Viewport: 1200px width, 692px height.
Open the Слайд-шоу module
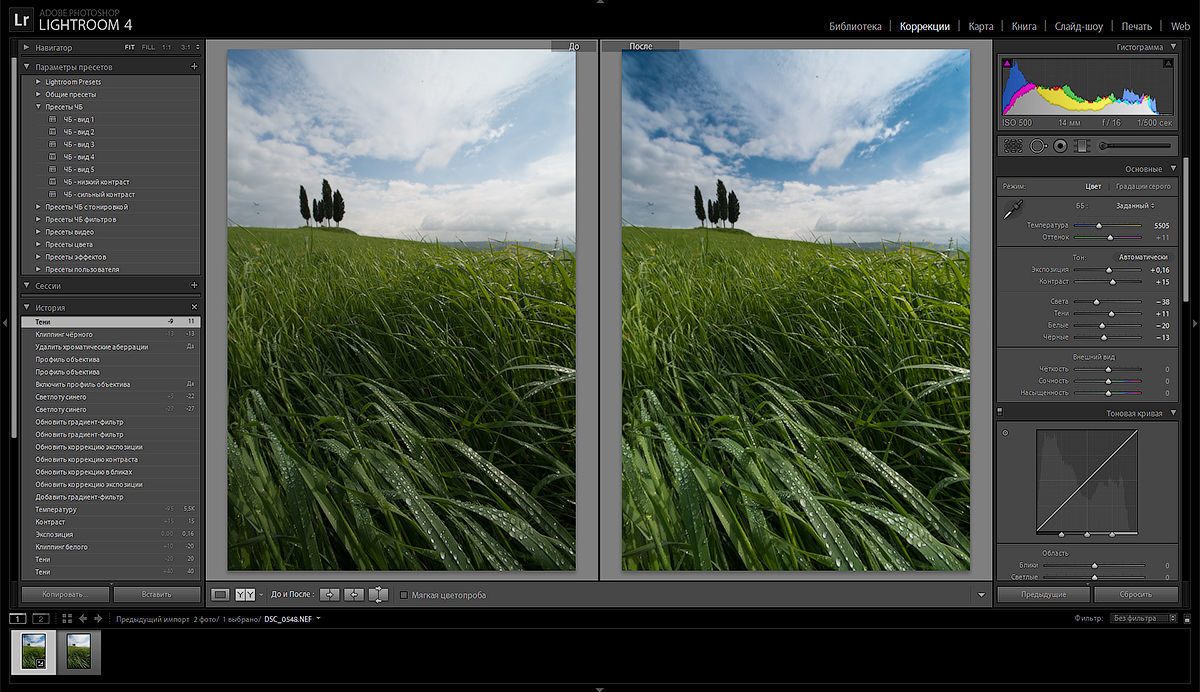(x=1079, y=26)
